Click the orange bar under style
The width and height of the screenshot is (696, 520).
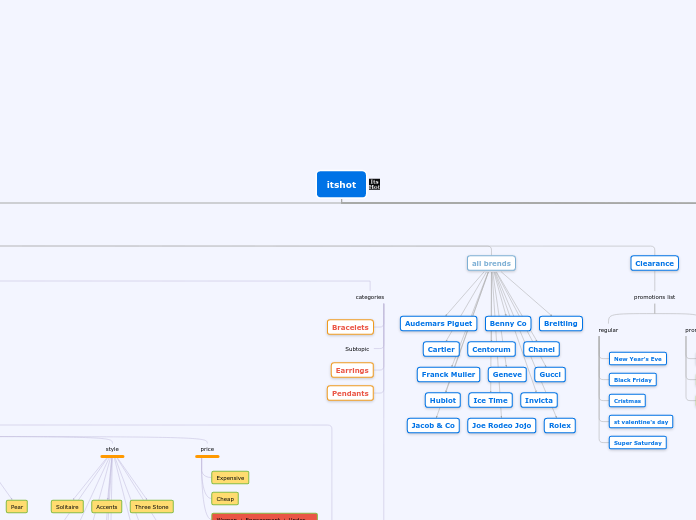click(x=112, y=456)
